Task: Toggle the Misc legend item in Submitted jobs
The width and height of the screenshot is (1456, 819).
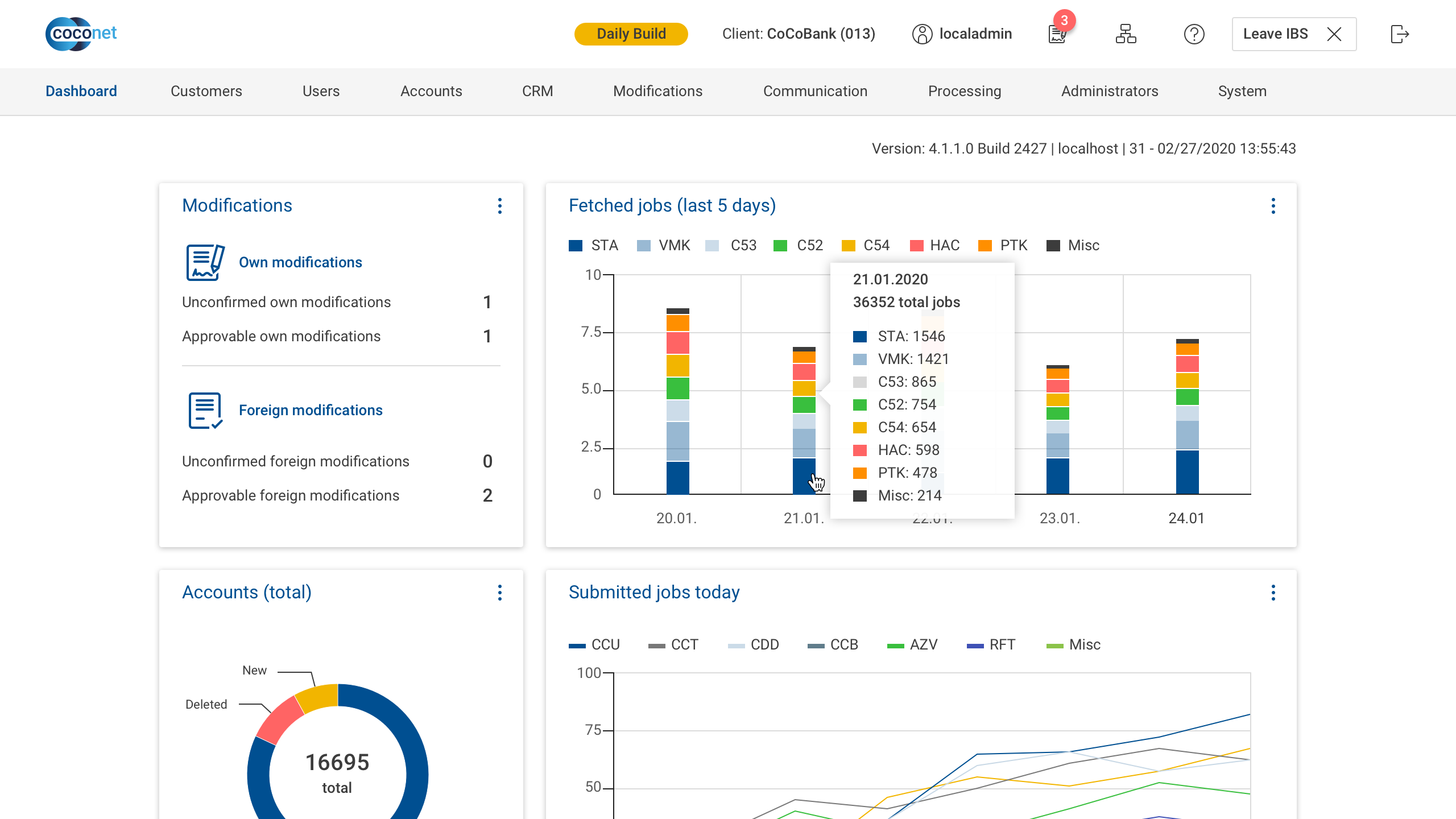Action: pyautogui.click(x=1074, y=645)
